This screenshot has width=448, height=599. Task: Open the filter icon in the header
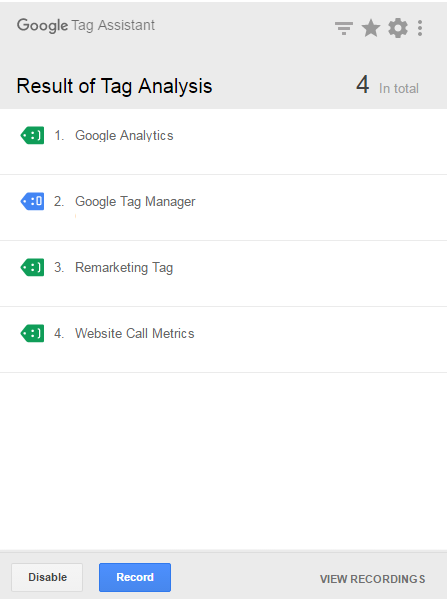344,28
